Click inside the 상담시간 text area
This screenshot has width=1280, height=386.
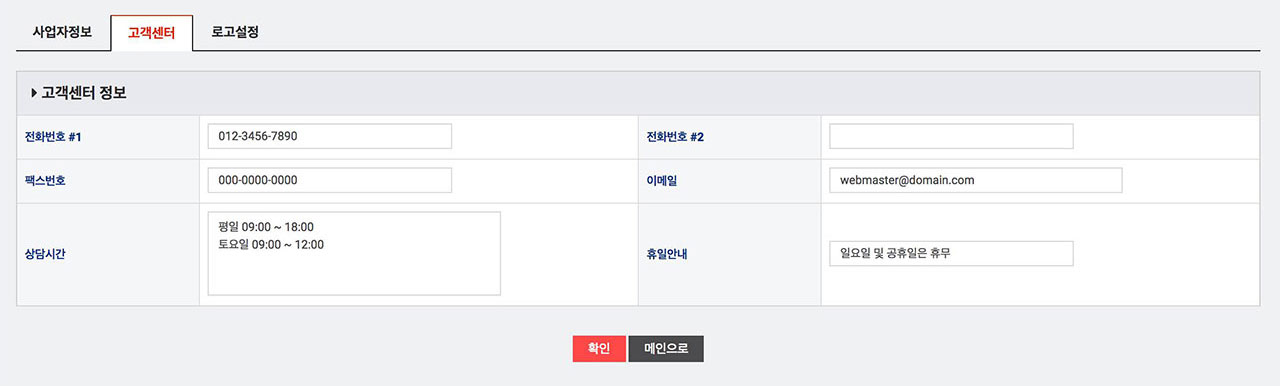click(x=354, y=253)
